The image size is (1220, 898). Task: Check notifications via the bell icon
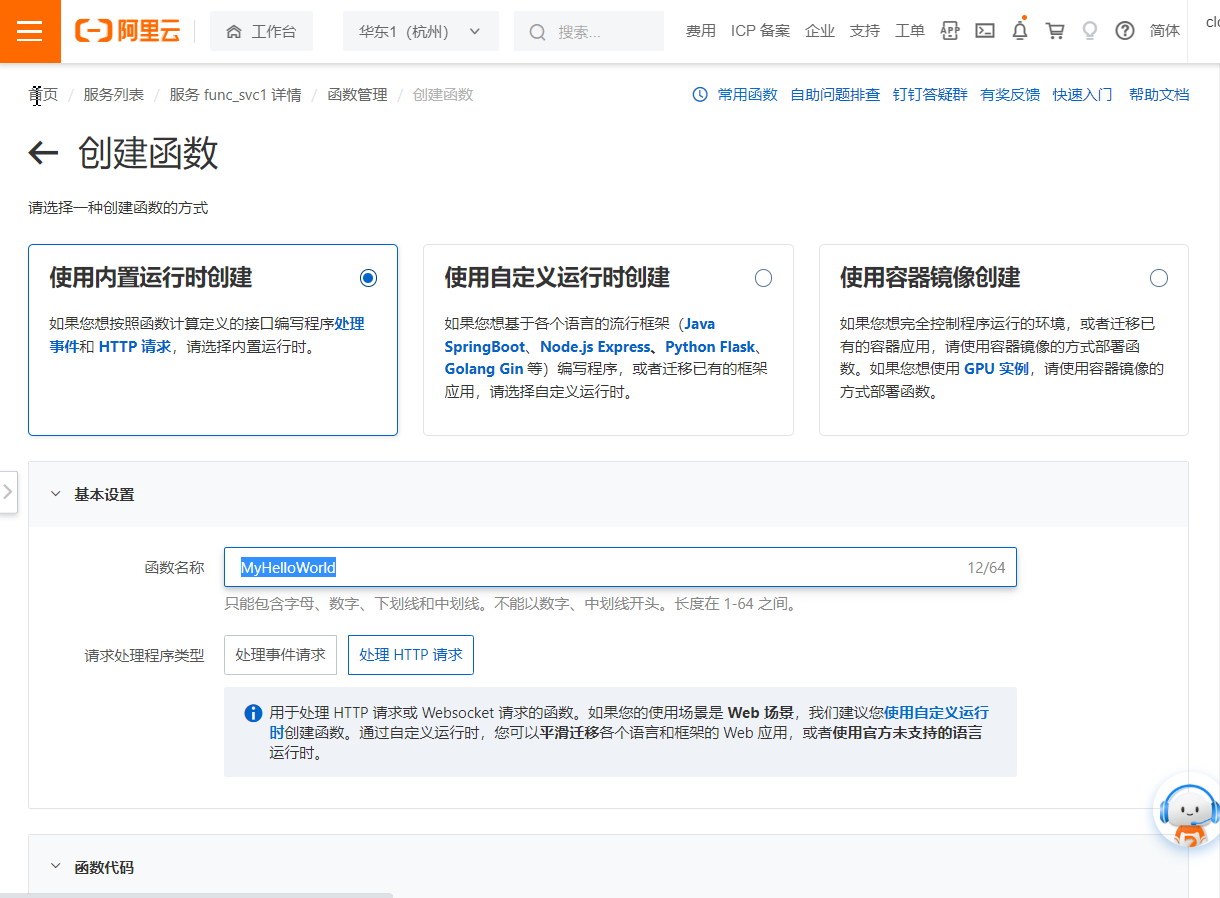pos(1019,31)
